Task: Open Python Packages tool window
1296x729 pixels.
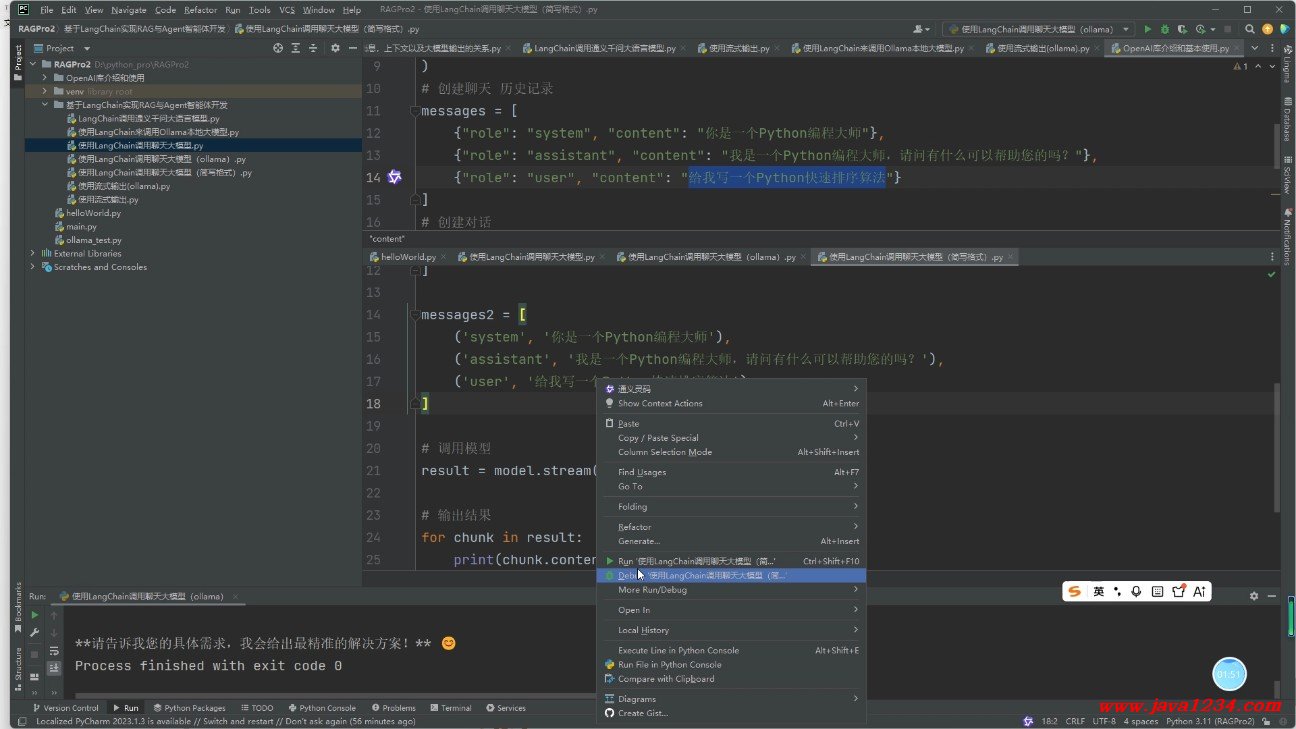Action: click(189, 708)
